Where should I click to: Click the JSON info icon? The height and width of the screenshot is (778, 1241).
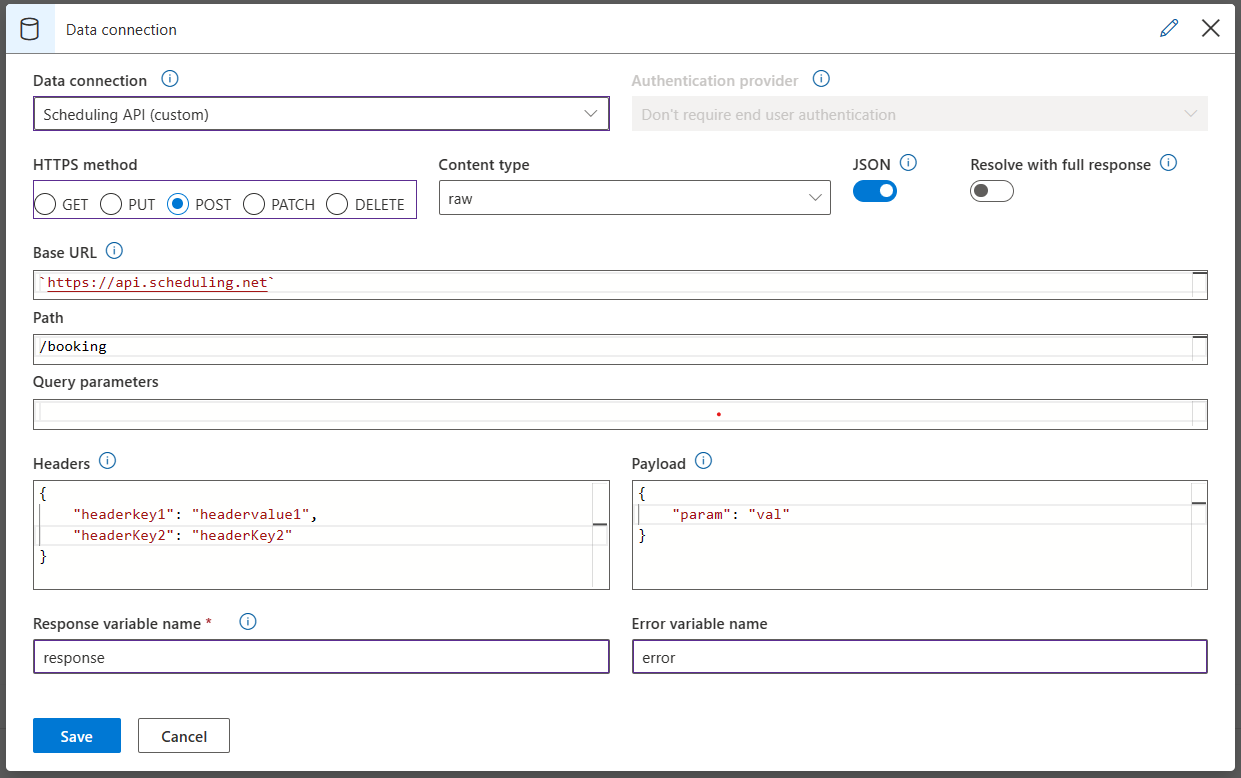click(x=909, y=163)
